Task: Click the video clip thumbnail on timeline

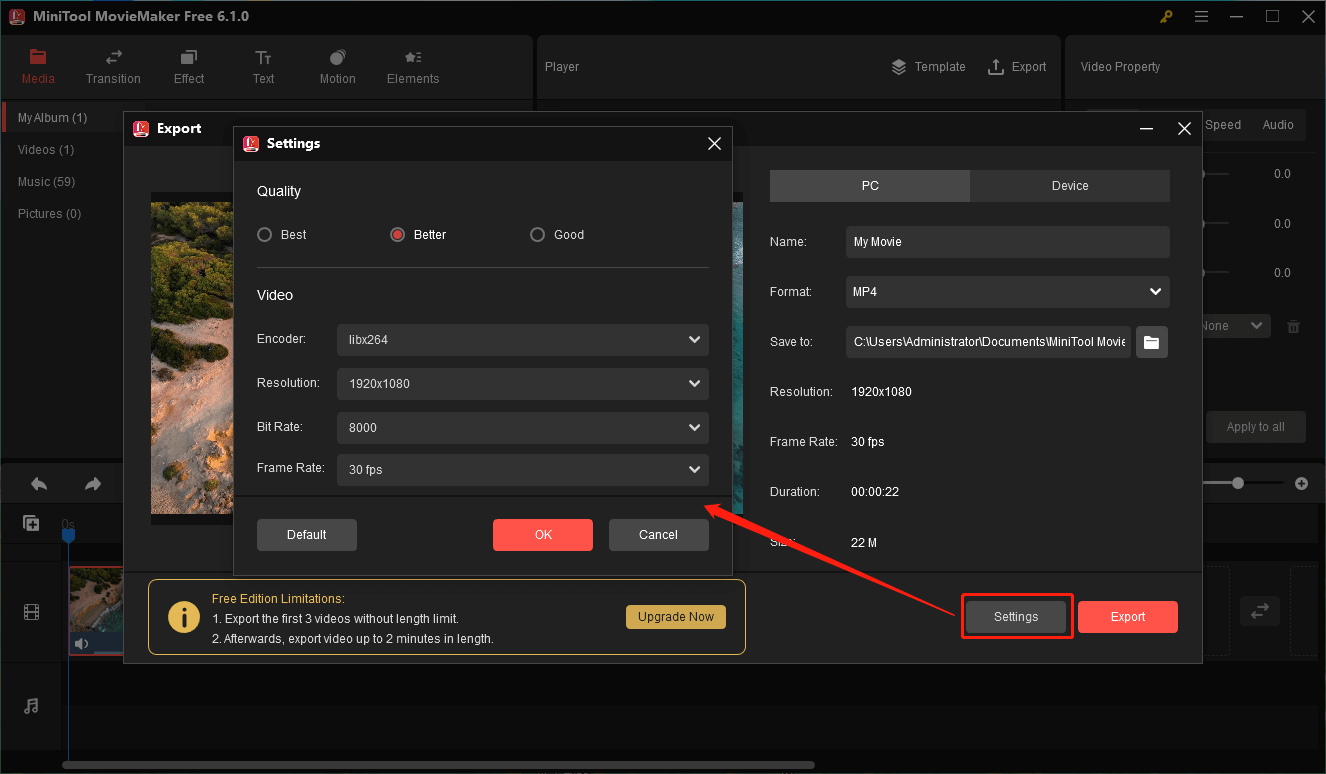Action: (96, 610)
